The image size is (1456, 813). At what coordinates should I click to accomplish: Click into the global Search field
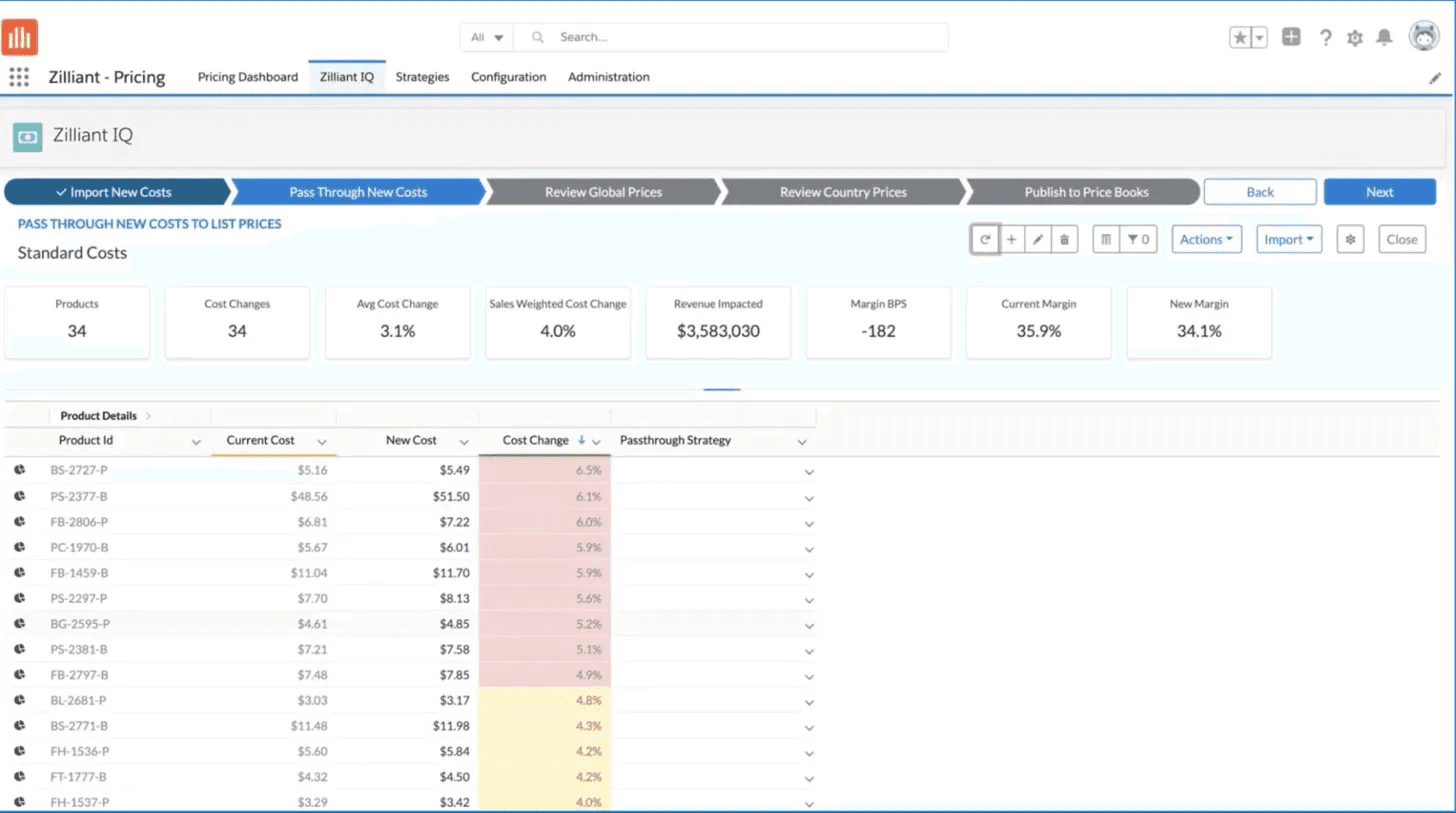[x=730, y=37]
